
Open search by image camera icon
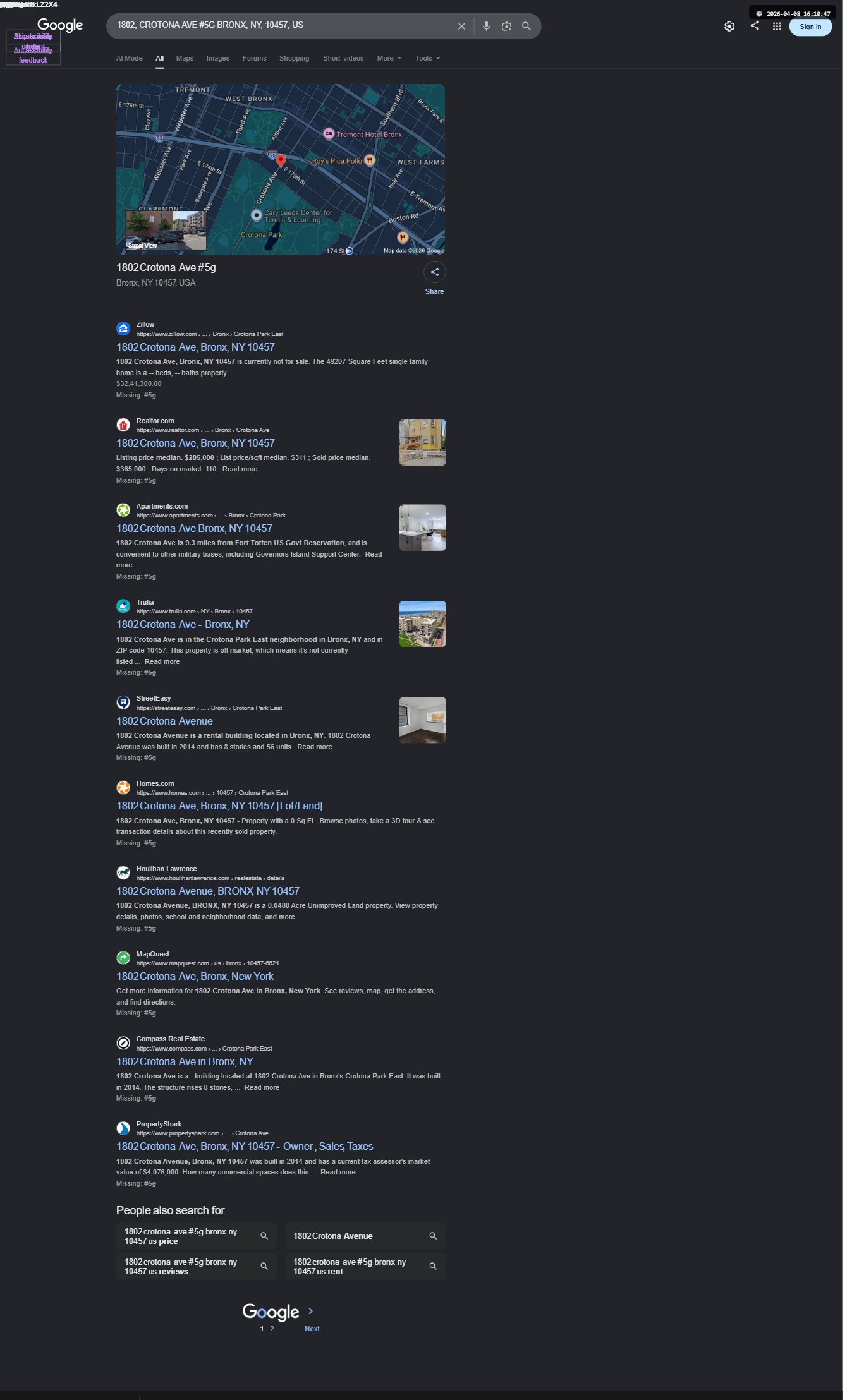[506, 26]
